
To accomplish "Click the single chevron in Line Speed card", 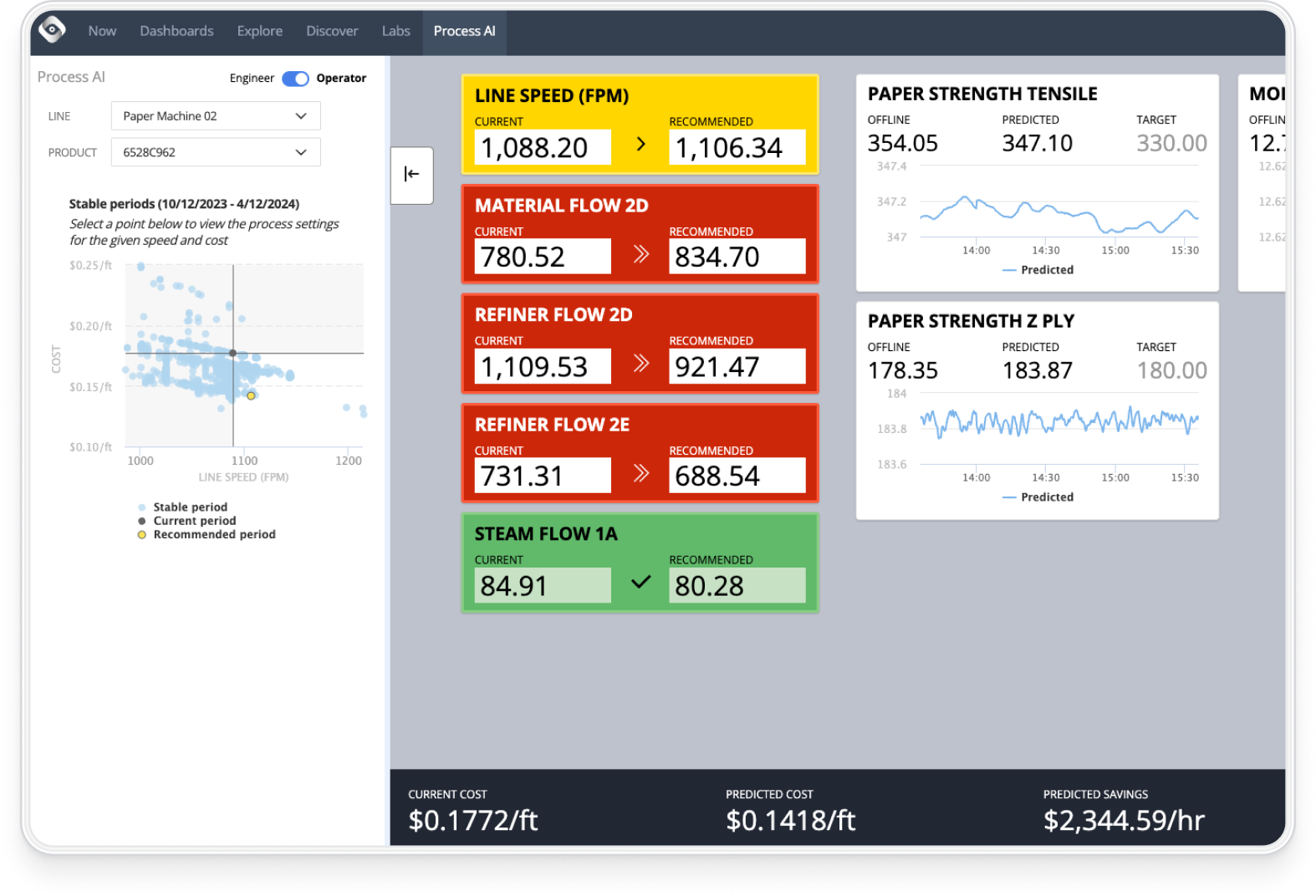I will coord(640,145).
